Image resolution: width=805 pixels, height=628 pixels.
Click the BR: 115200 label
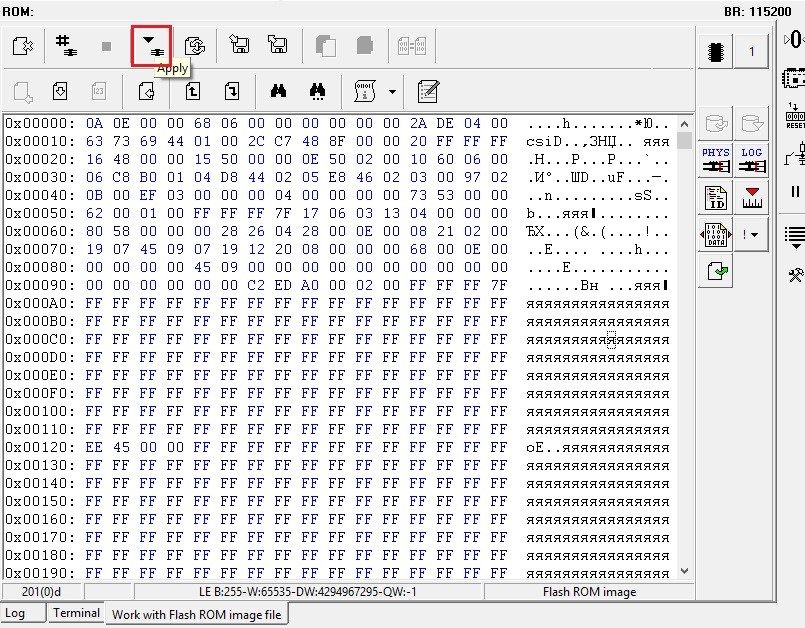pyautogui.click(x=758, y=11)
